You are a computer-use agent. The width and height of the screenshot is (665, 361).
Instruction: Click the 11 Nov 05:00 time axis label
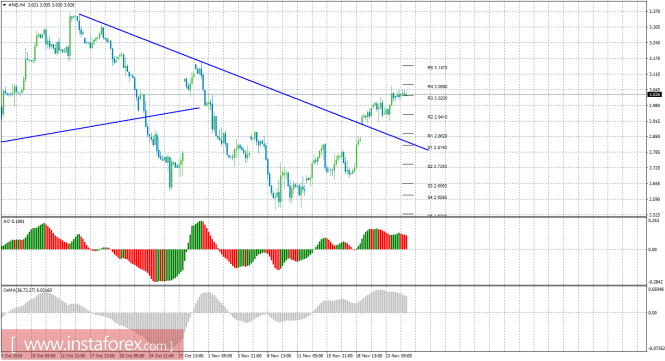coord(311,356)
